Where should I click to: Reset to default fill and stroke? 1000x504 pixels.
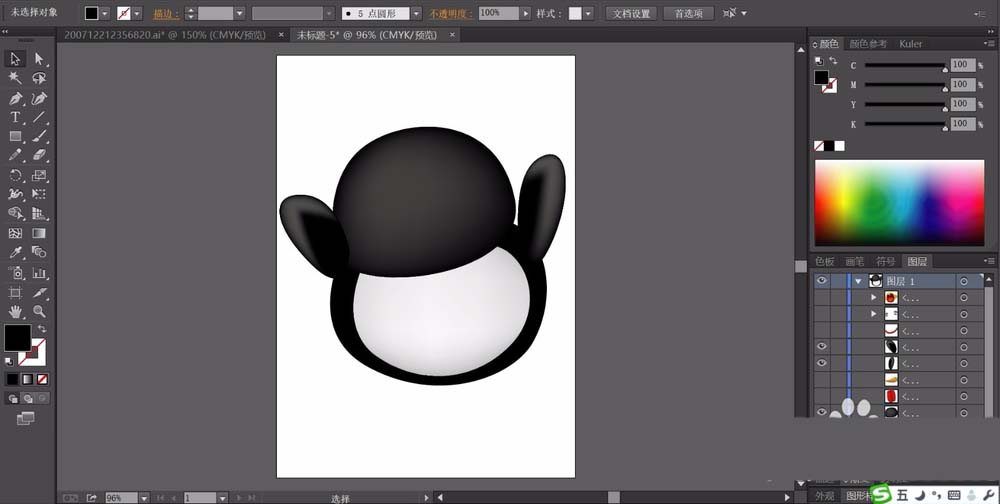(x=10, y=362)
